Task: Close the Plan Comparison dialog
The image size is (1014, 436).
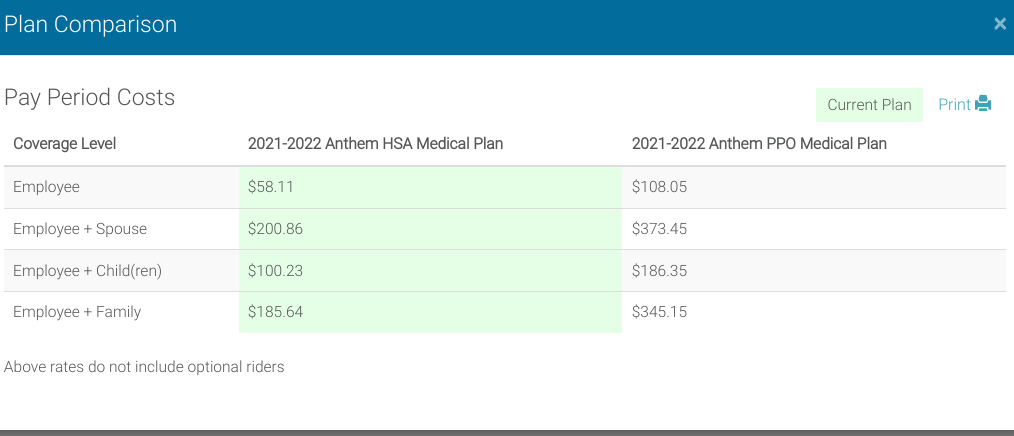Action: tap(999, 24)
